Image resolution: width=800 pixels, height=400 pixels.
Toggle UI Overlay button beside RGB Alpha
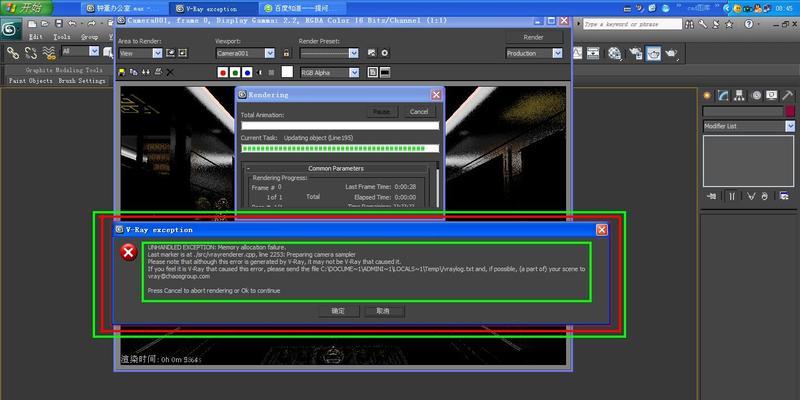pyautogui.click(x=373, y=73)
